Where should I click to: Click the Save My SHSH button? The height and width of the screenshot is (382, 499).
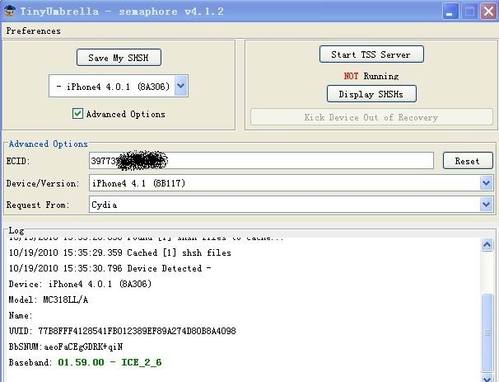pyautogui.click(x=119, y=58)
